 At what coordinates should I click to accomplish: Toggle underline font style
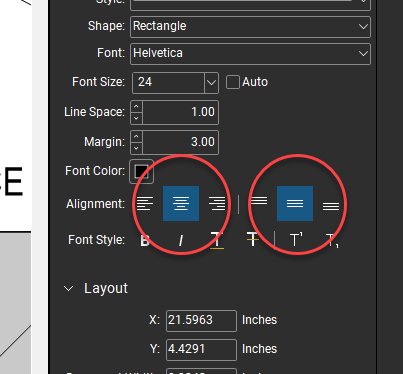(217, 240)
